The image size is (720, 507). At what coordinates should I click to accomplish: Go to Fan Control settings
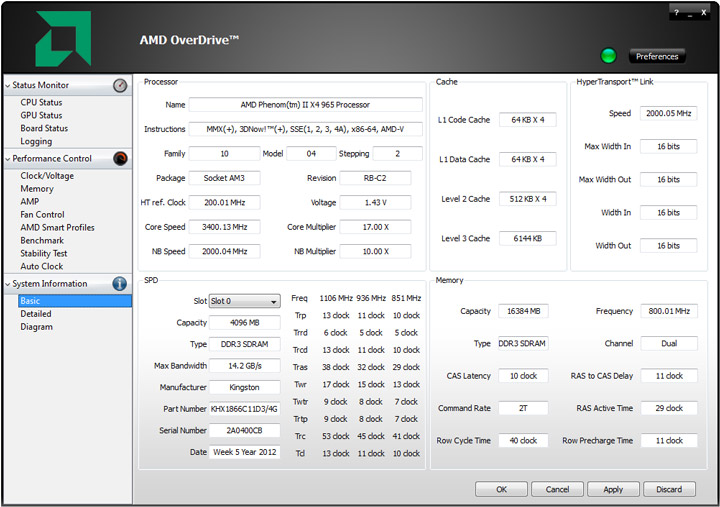pos(42,215)
